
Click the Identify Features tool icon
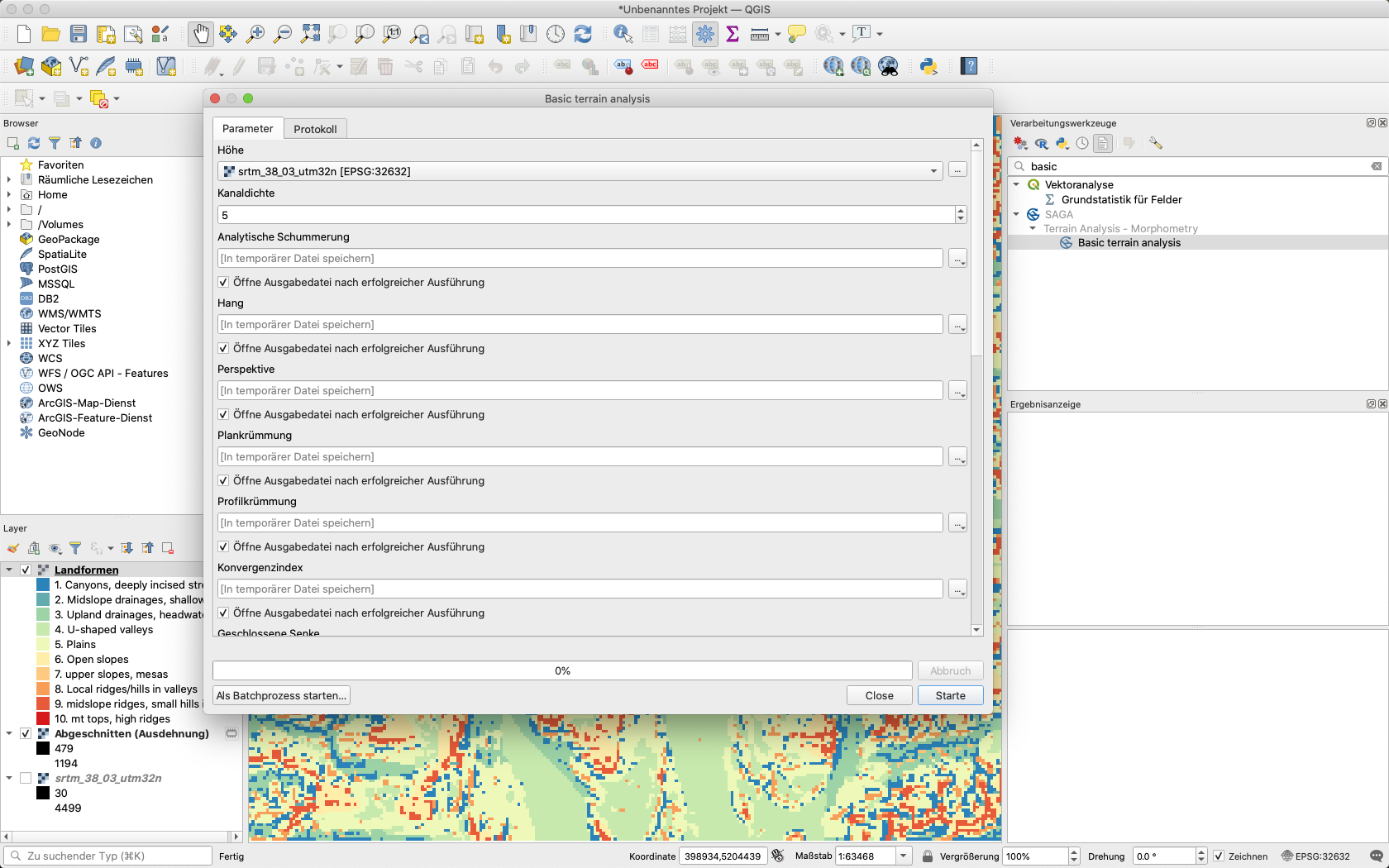click(x=623, y=34)
